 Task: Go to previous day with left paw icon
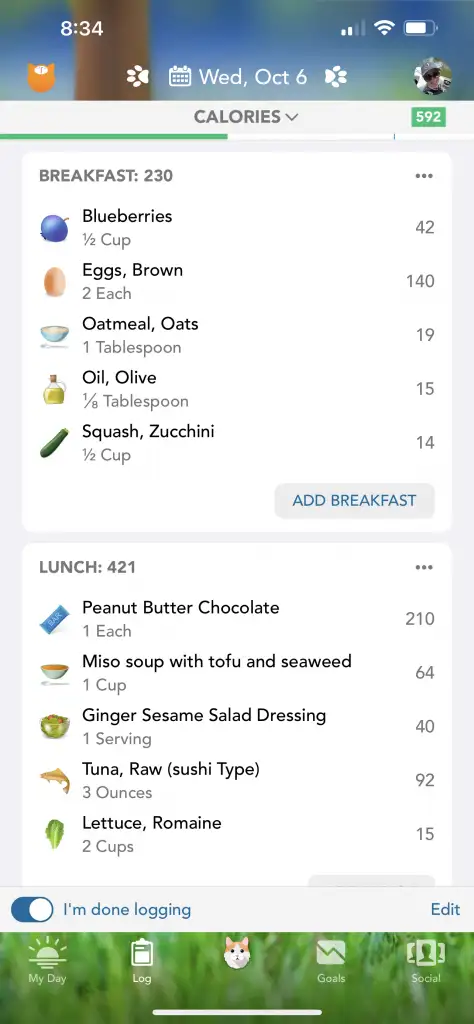coord(138,77)
